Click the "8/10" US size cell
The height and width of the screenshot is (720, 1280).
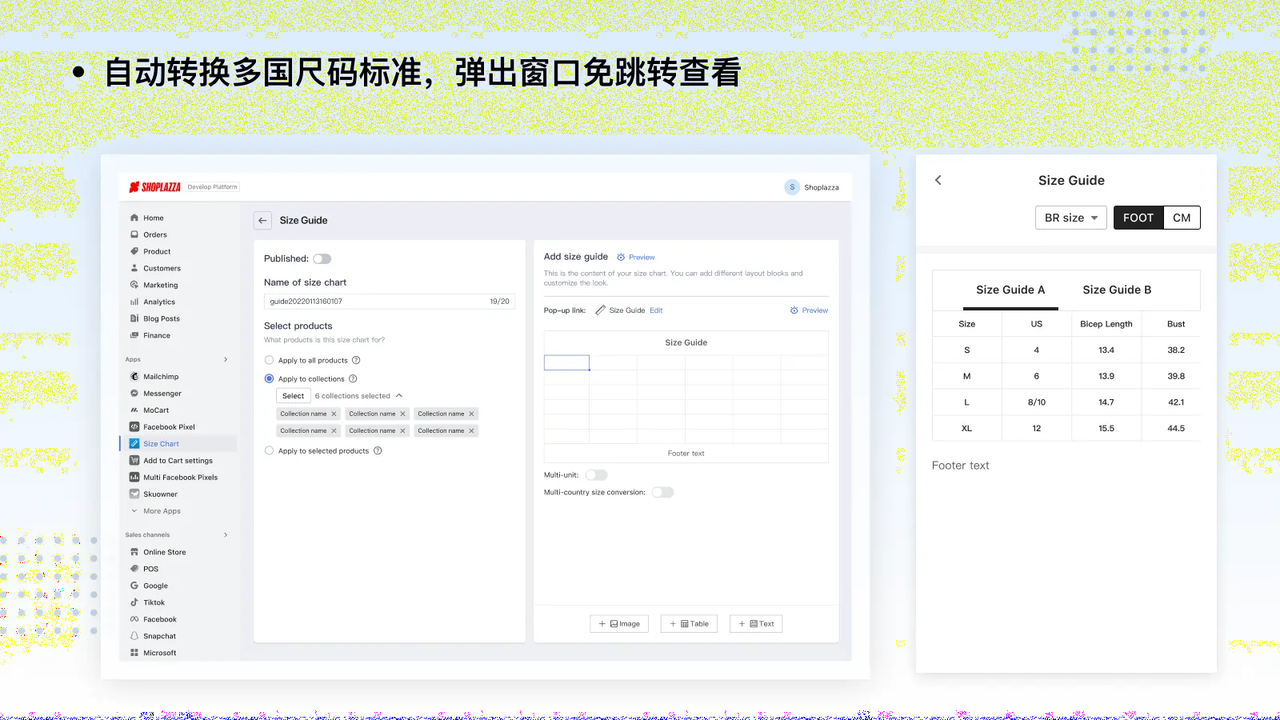click(x=1036, y=402)
